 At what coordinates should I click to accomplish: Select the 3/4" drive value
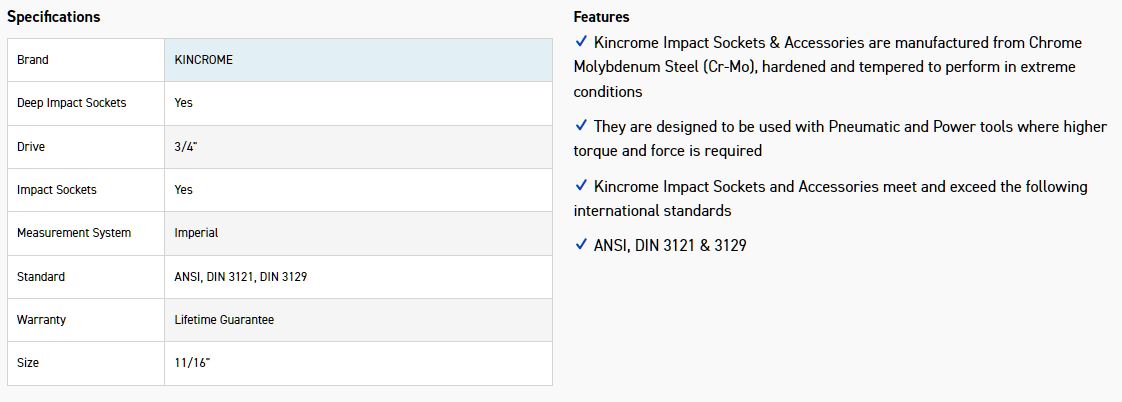186,147
